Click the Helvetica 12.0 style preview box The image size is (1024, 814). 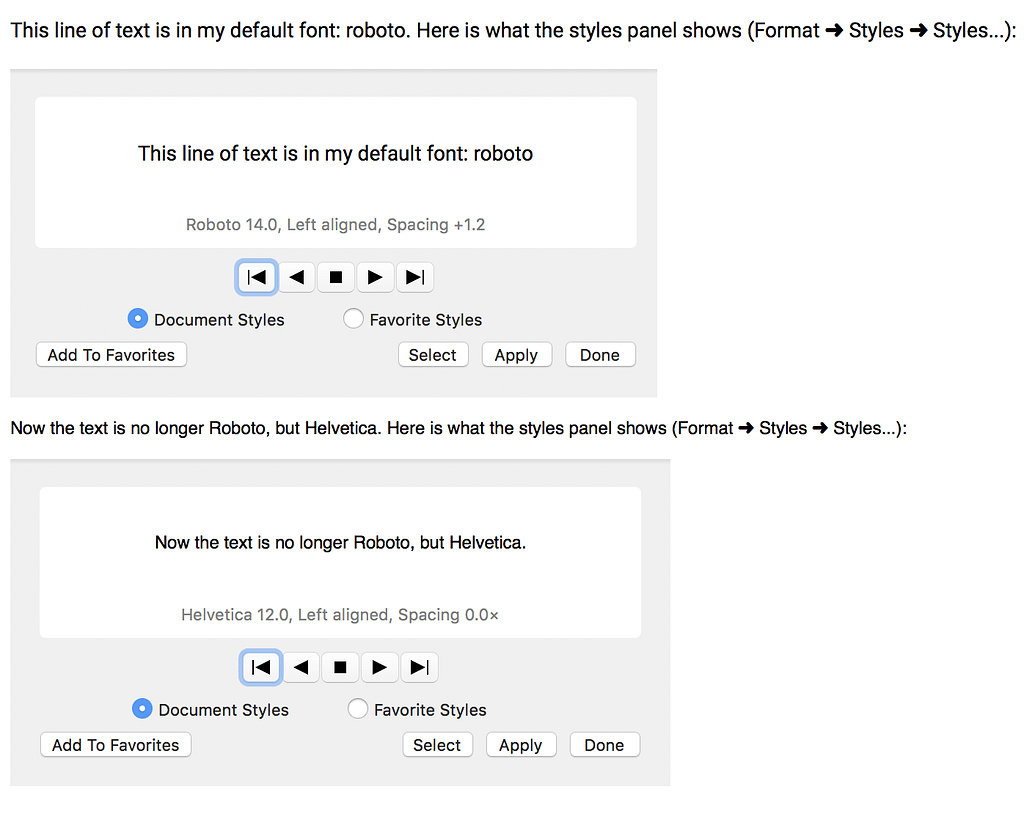point(340,562)
